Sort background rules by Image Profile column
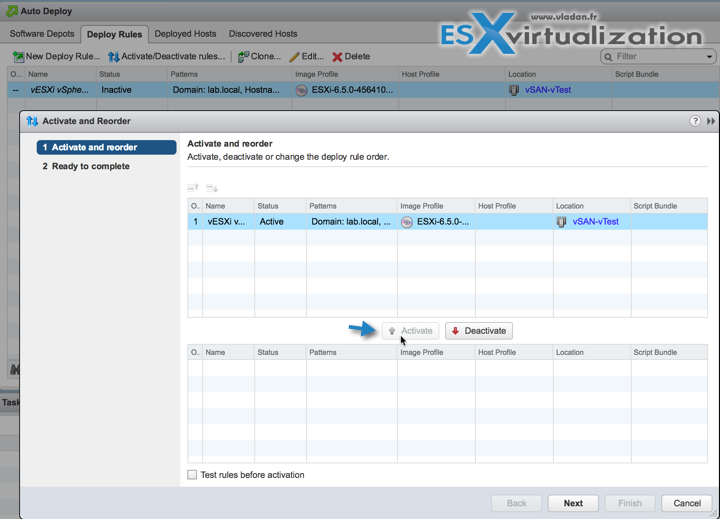Screen dimensions: 720x519 point(345,74)
